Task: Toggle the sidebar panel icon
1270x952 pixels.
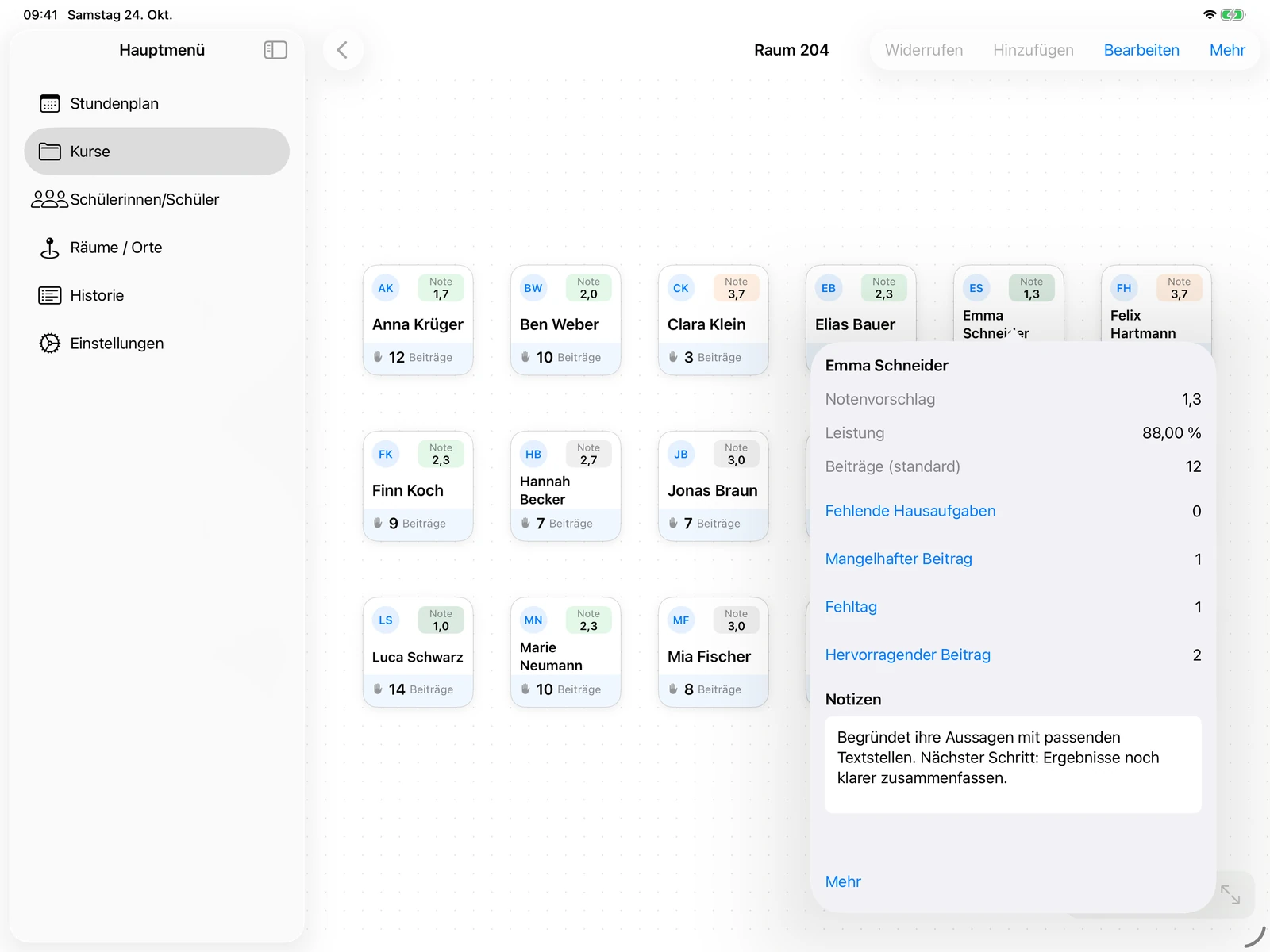Action: click(x=275, y=50)
